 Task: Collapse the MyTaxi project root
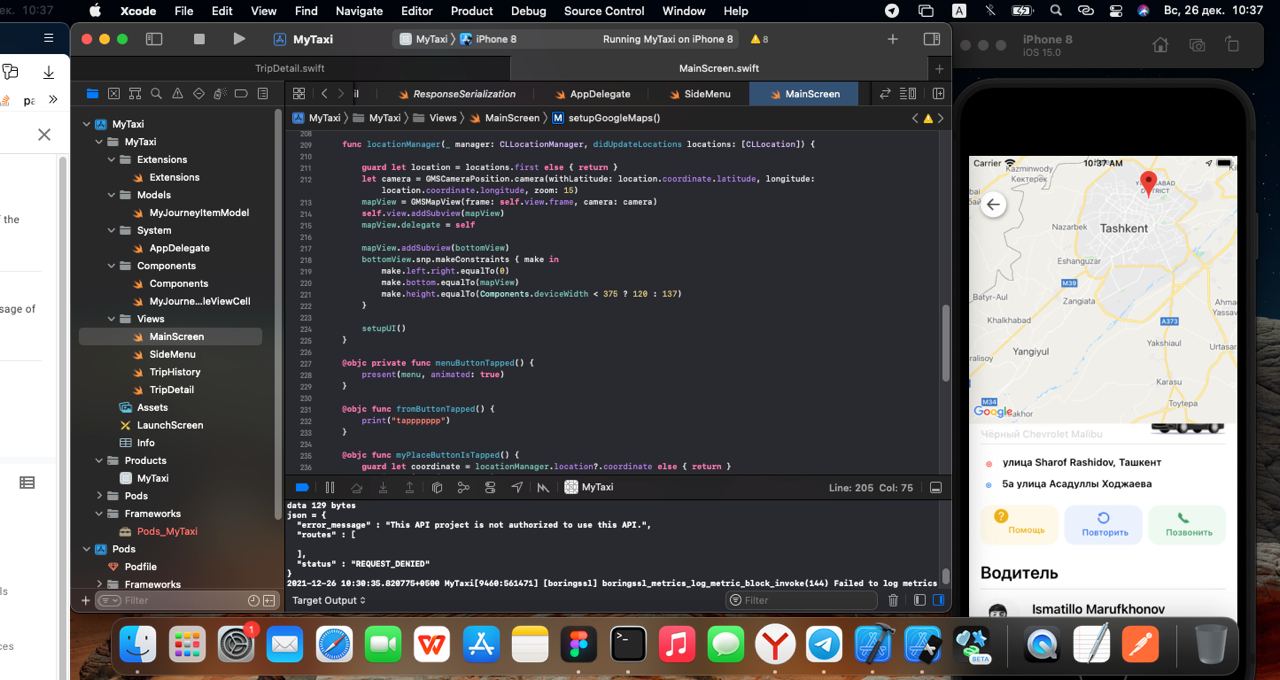[86, 124]
